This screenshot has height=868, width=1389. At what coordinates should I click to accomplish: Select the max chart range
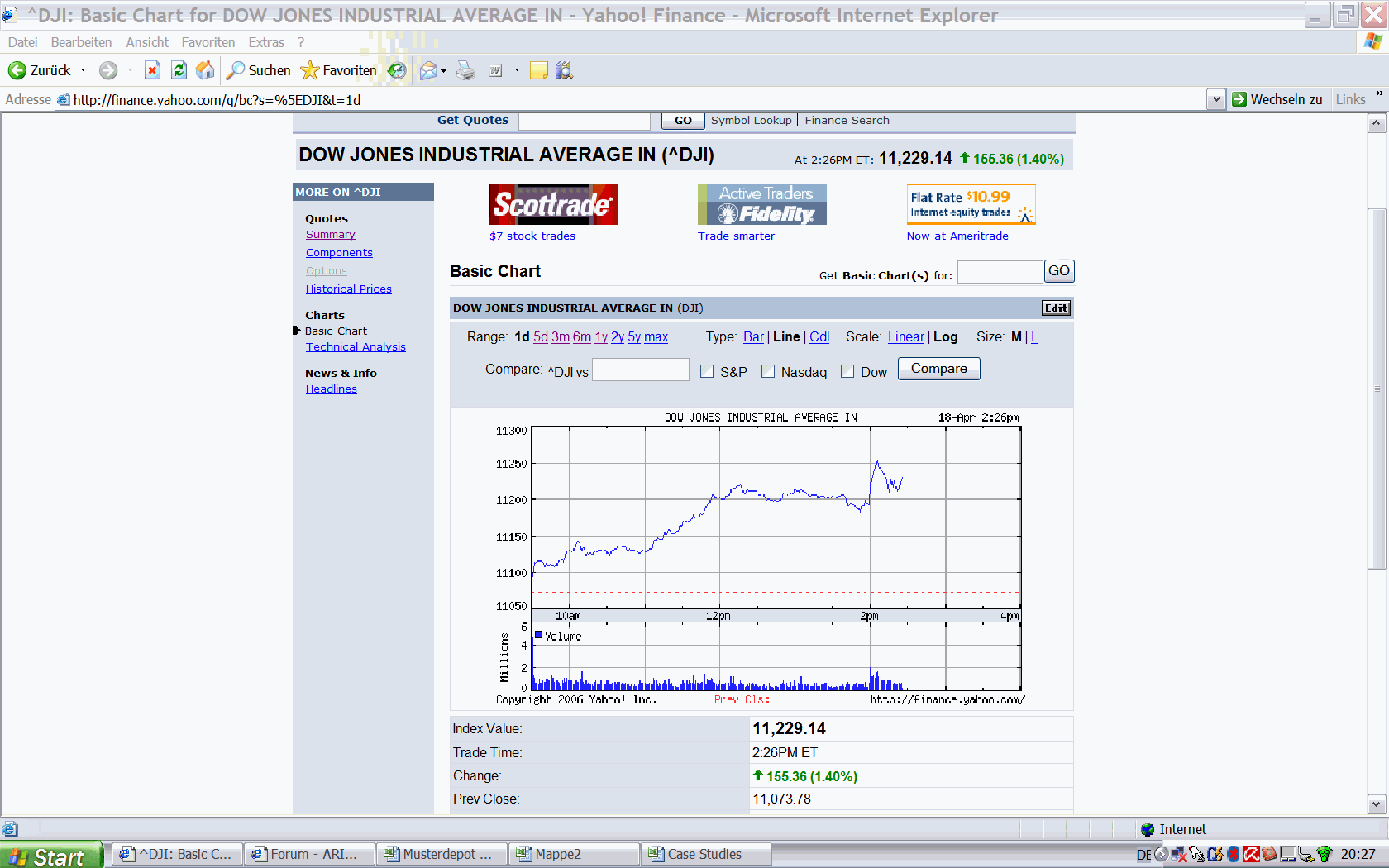click(x=656, y=337)
